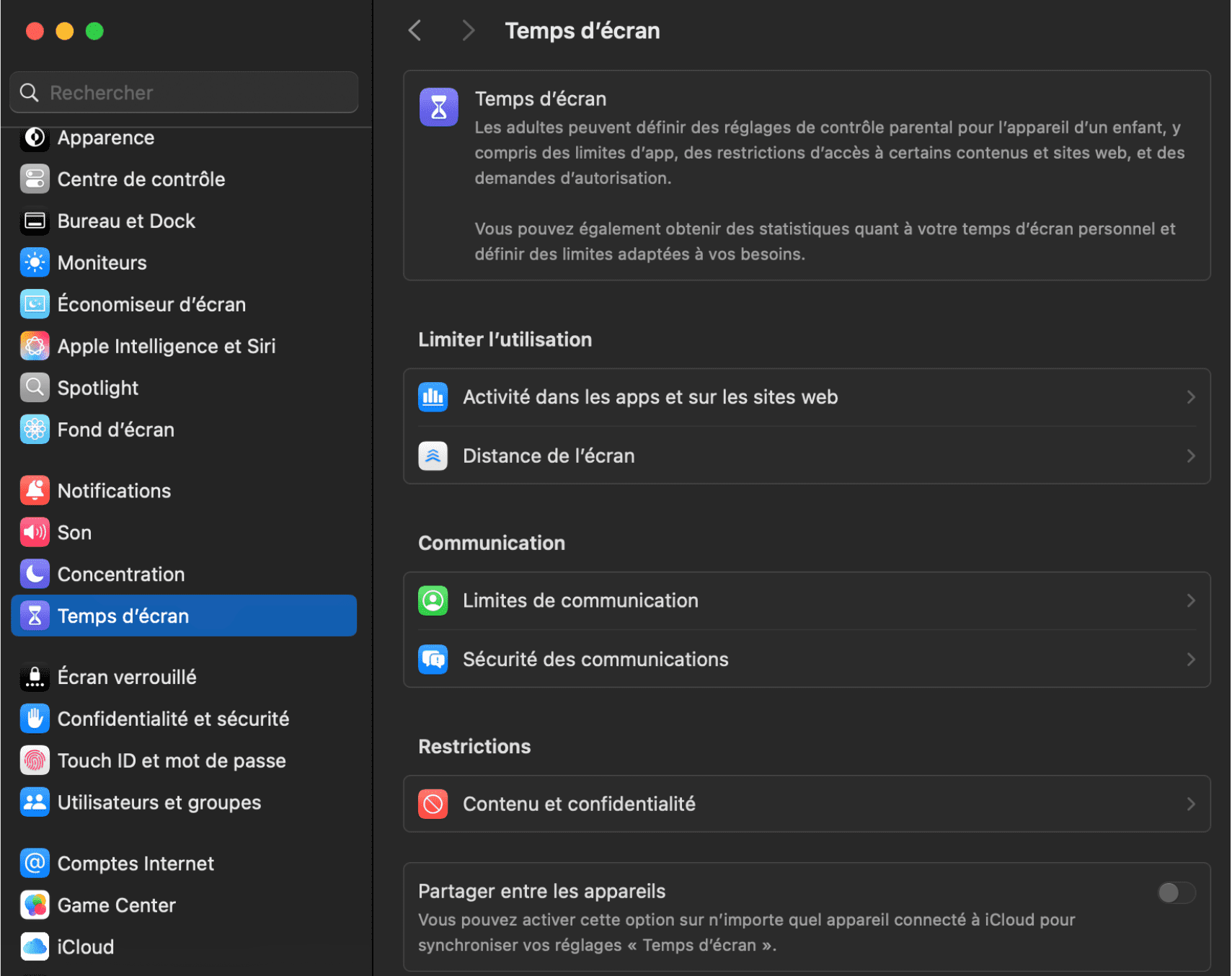Open Limites de communication via chevron
Viewport: 1232px width, 976px height.
click(1191, 600)
